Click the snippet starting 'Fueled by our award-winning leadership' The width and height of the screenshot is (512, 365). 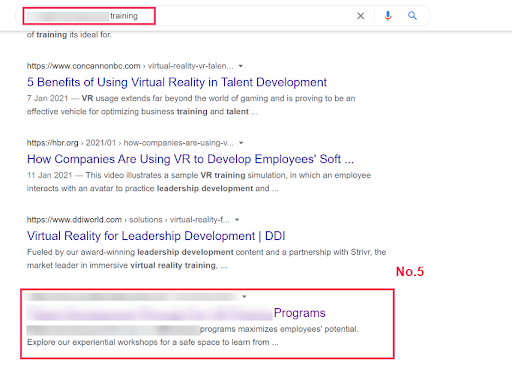(x=206, y=259)
